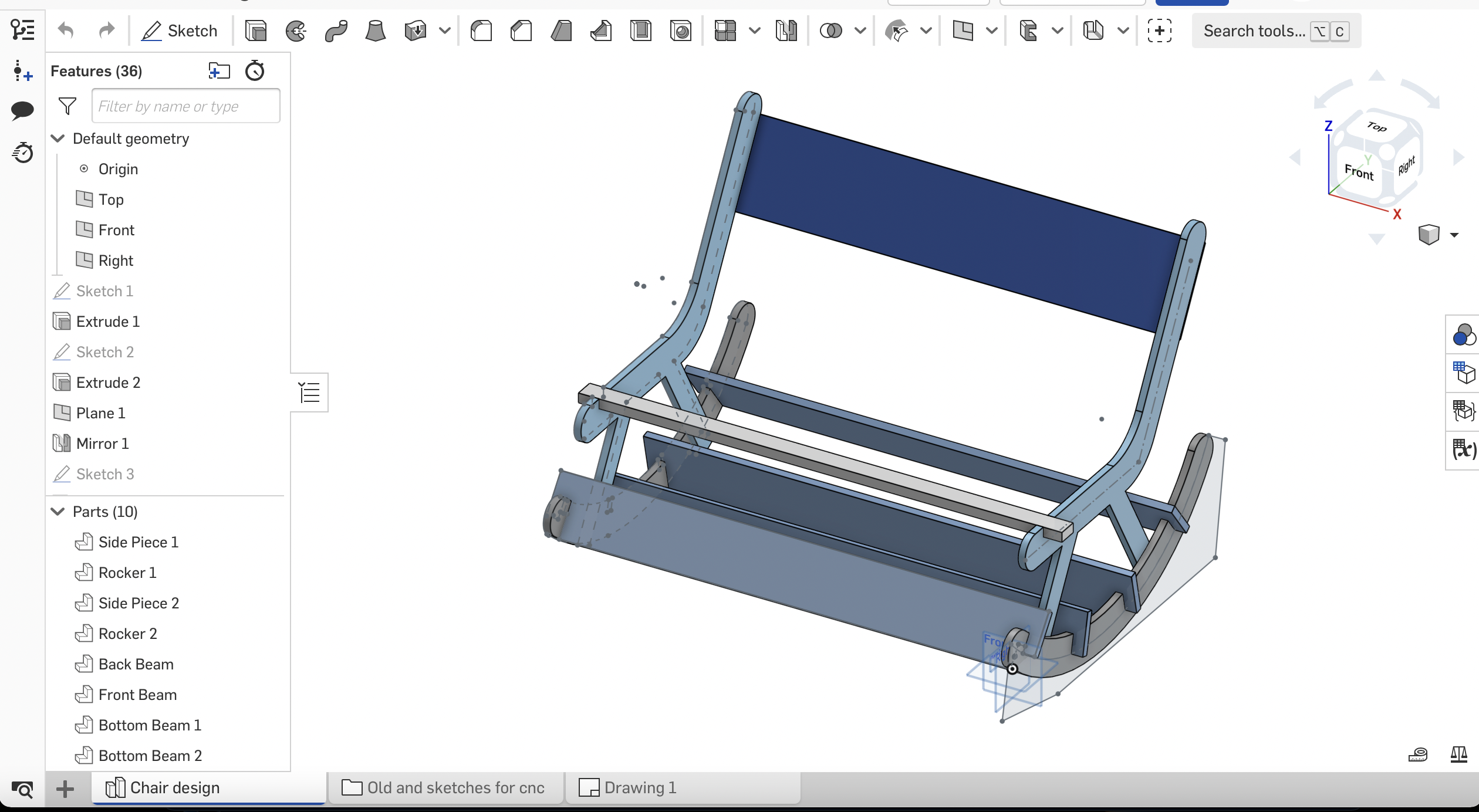Open the Shell tool
Screen dimensions: 1479x812
(x=641, y=31)
